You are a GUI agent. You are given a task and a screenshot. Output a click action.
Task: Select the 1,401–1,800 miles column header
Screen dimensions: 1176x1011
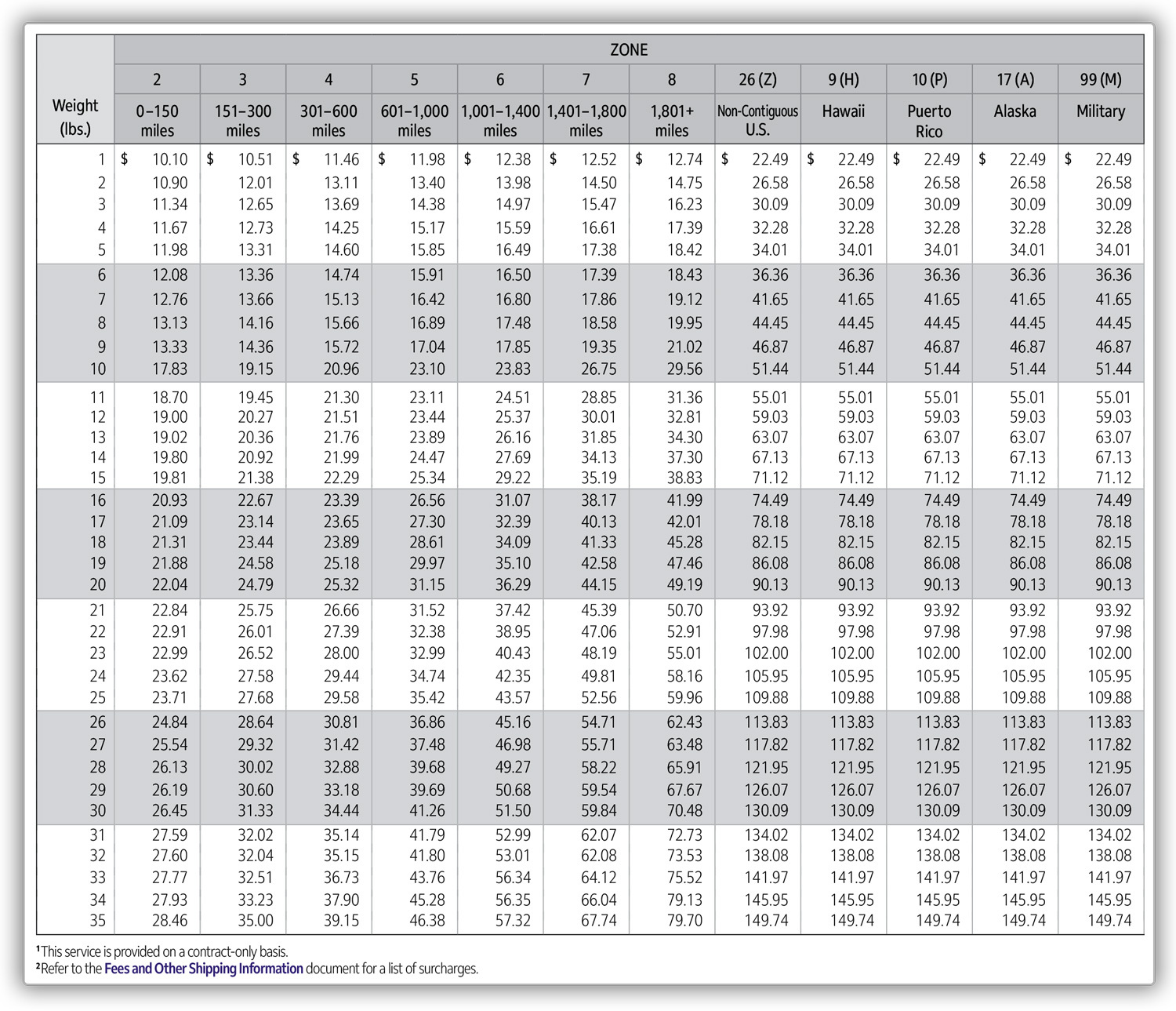pyautogui.click(x=586, y=120)
